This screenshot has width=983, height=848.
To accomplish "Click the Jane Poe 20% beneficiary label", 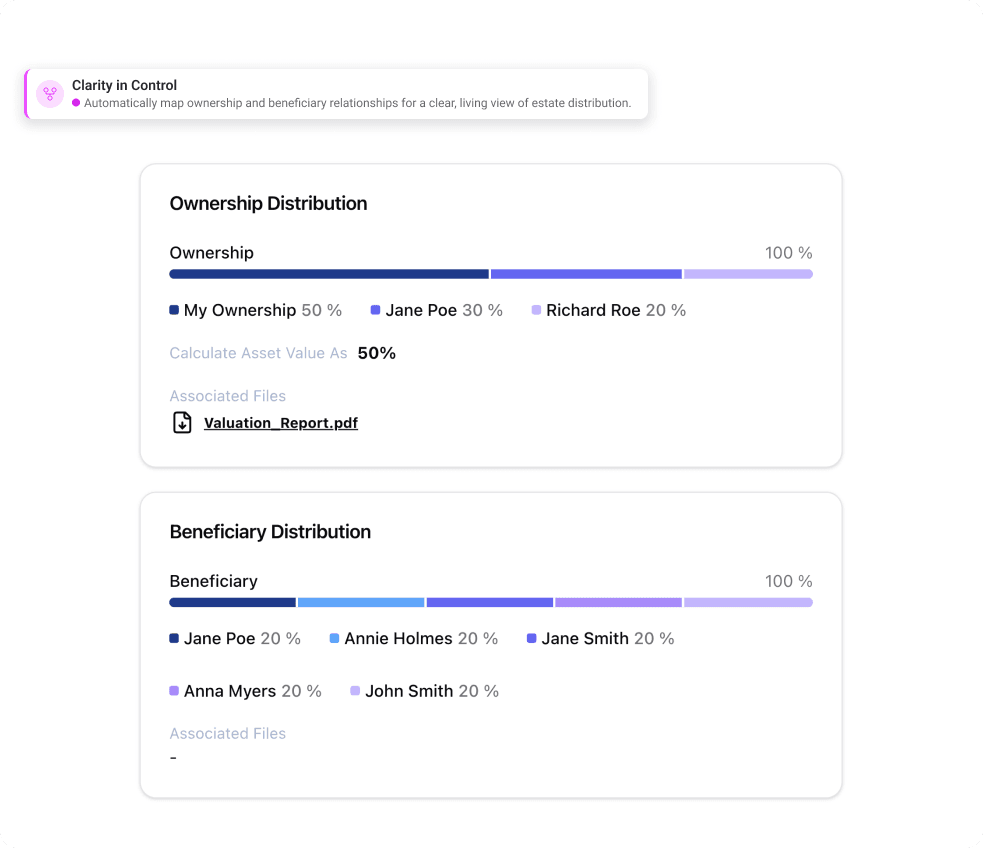I will click(242, 638).
